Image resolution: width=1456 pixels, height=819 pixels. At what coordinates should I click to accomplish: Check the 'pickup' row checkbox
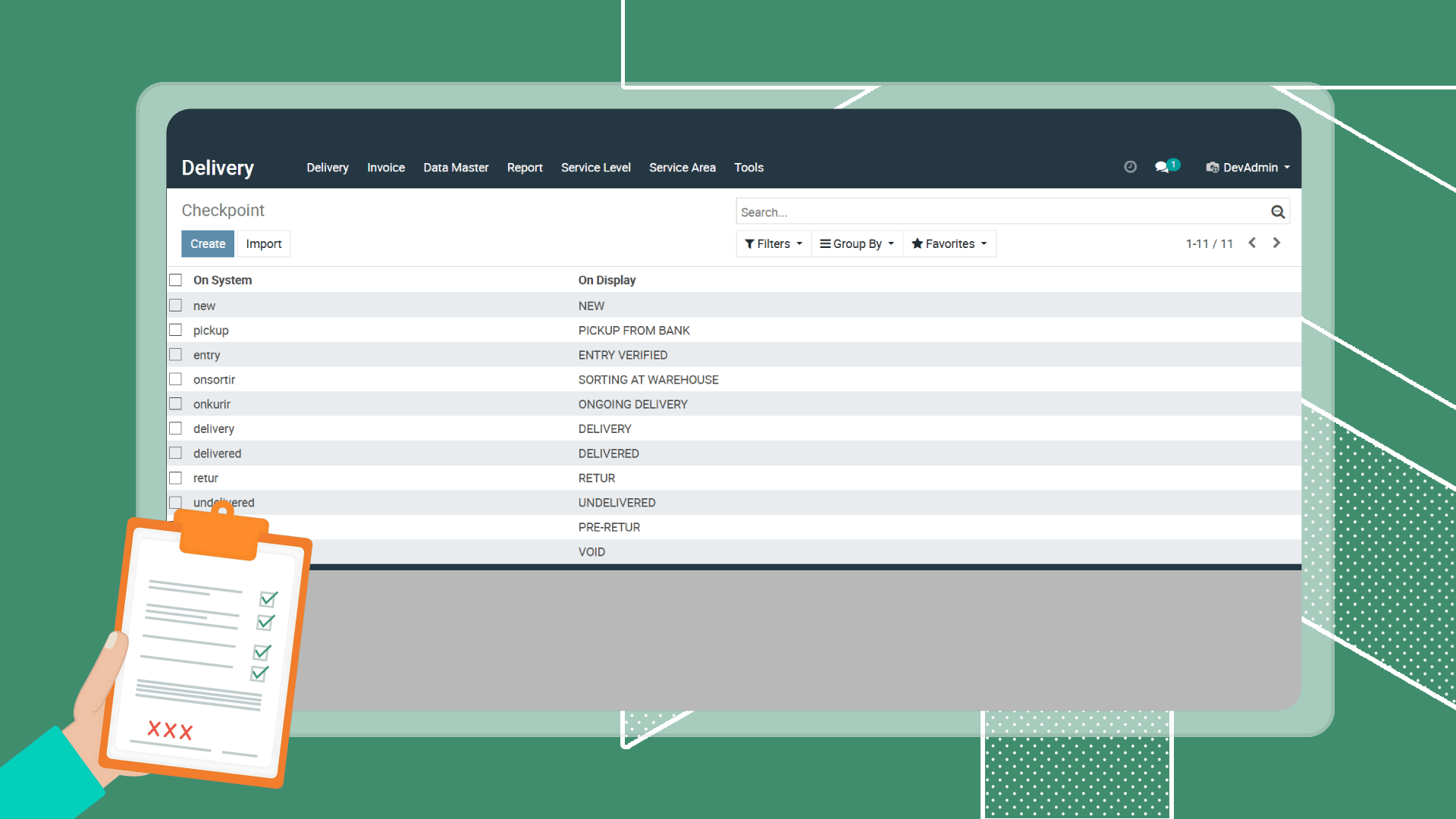[x=176, y=330]
